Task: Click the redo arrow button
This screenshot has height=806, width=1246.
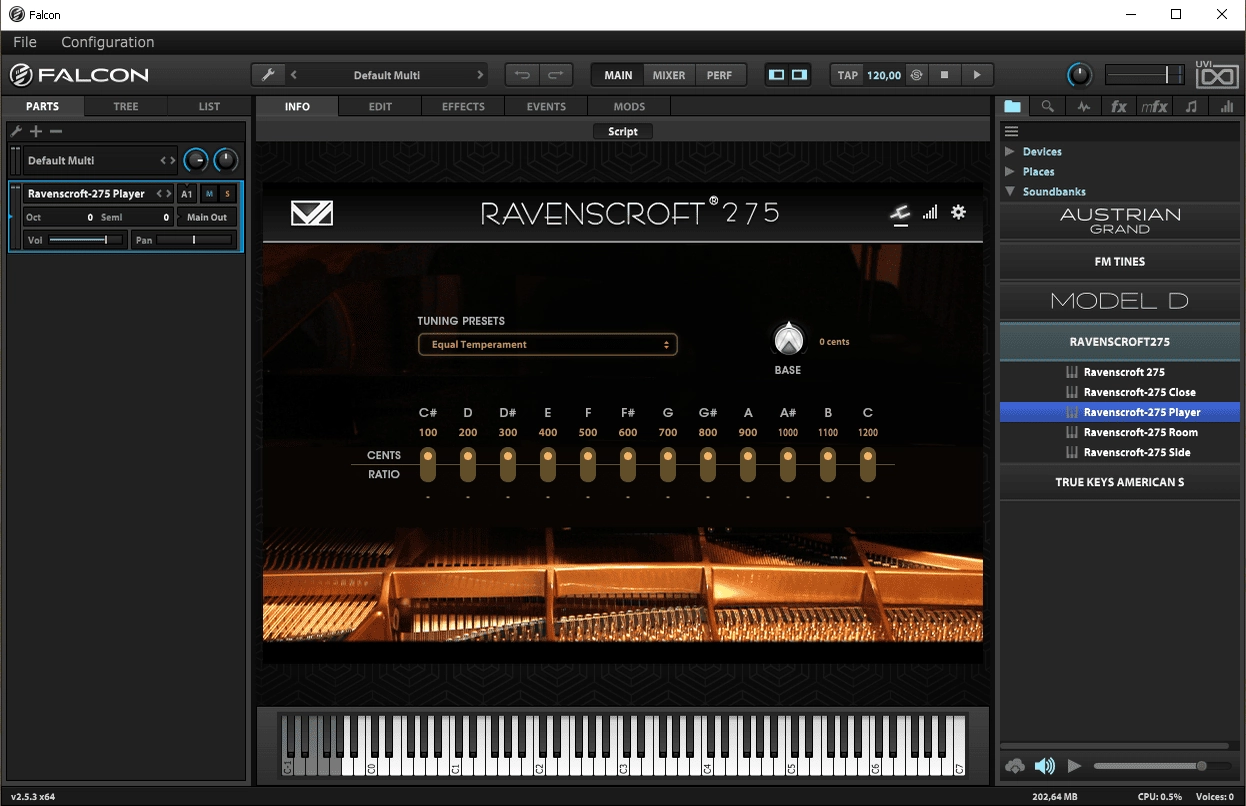Action: click(556, 75)
